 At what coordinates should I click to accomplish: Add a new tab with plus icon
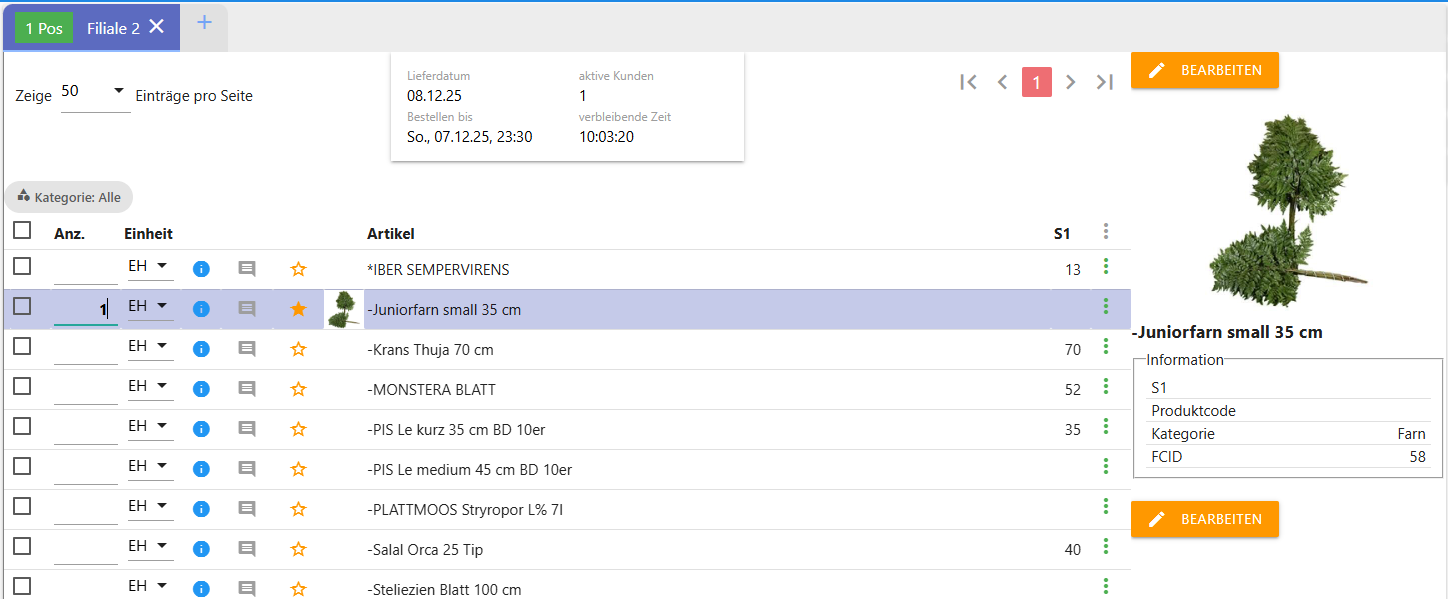click(204, 23)
